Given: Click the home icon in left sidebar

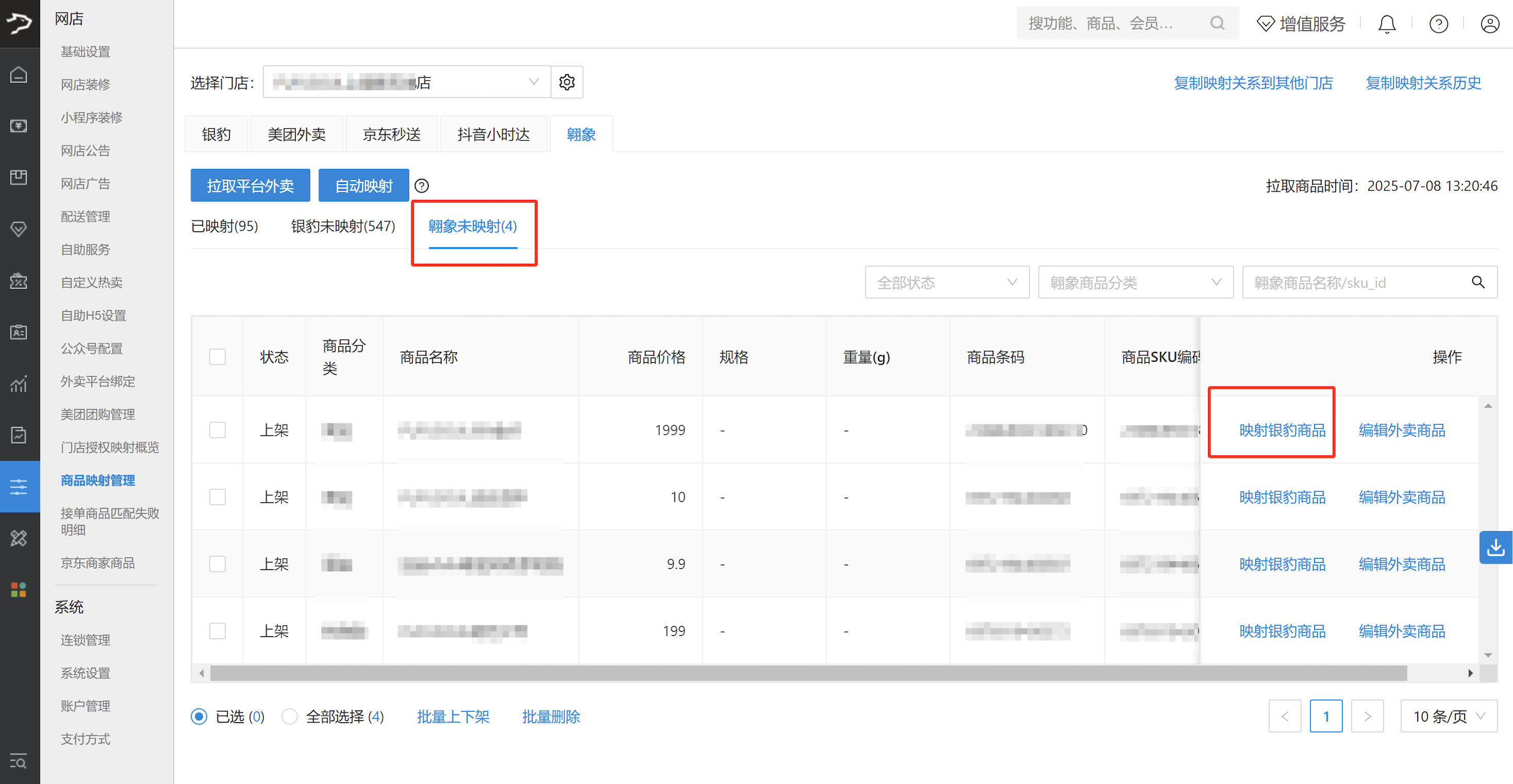Looking at the screenshot, I should [x=19, y=75].
